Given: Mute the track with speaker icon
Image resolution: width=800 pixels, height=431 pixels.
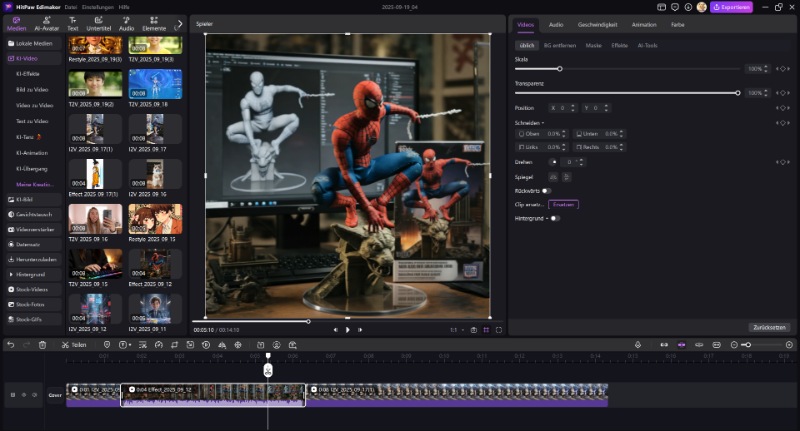Looking at the screenshot, I should pos(35,395).
